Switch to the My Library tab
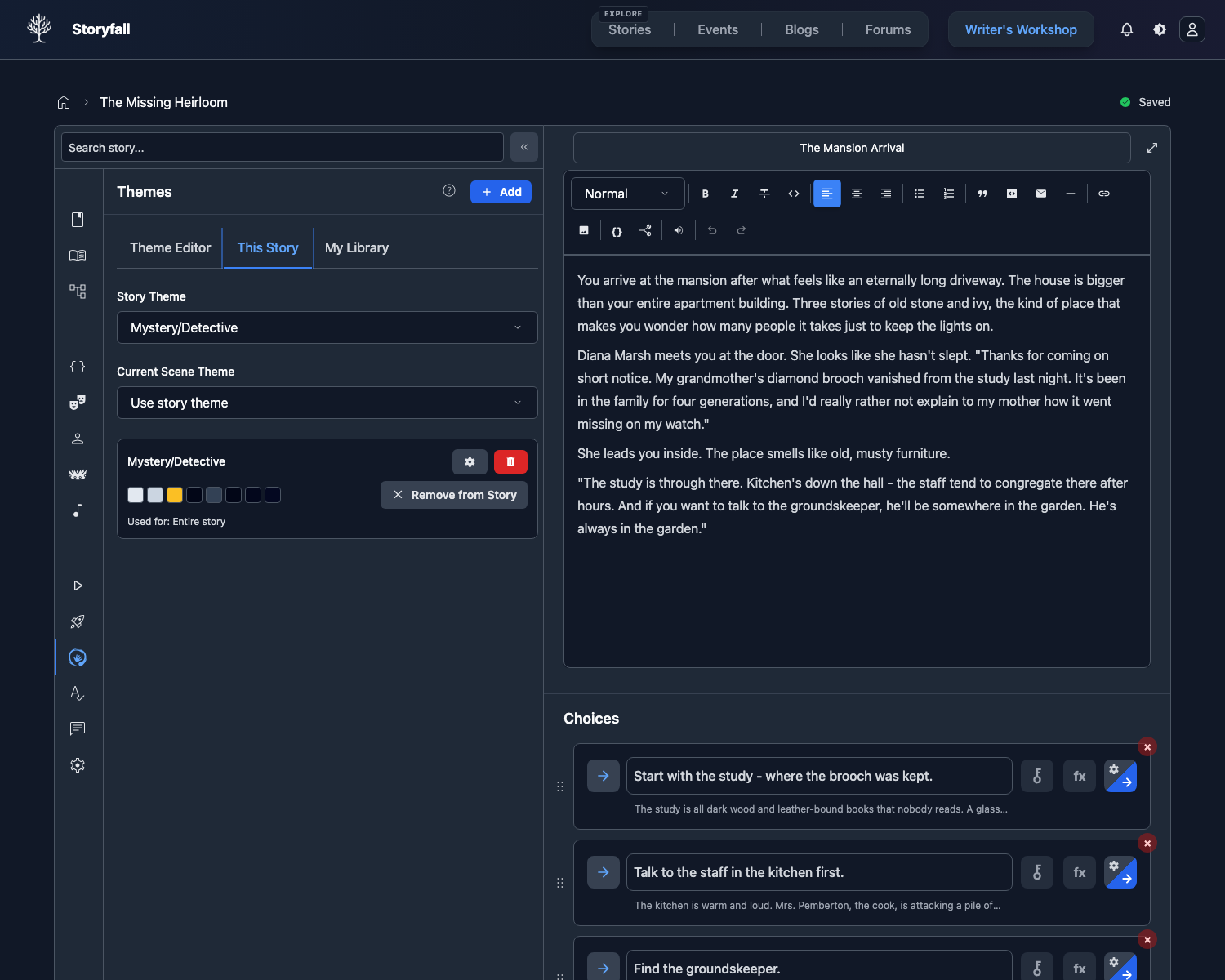The image size is (1225, 980). (357, 247)
